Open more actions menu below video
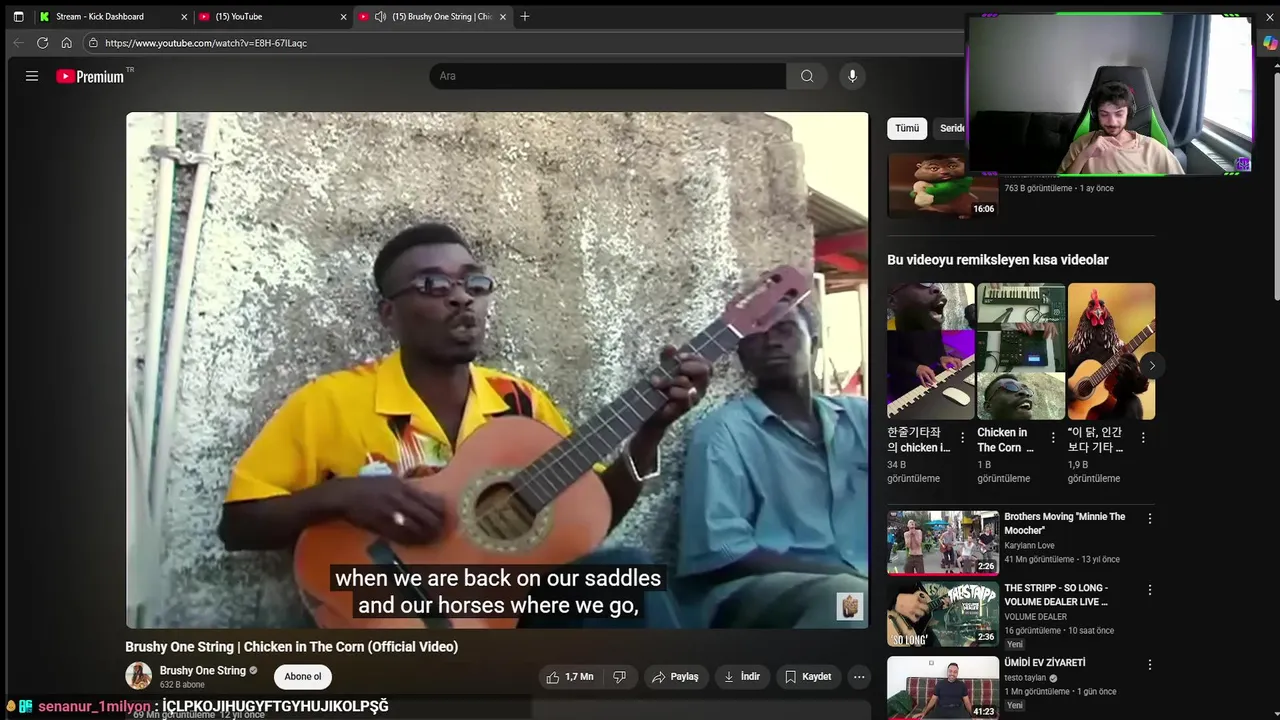 point(859,677)
